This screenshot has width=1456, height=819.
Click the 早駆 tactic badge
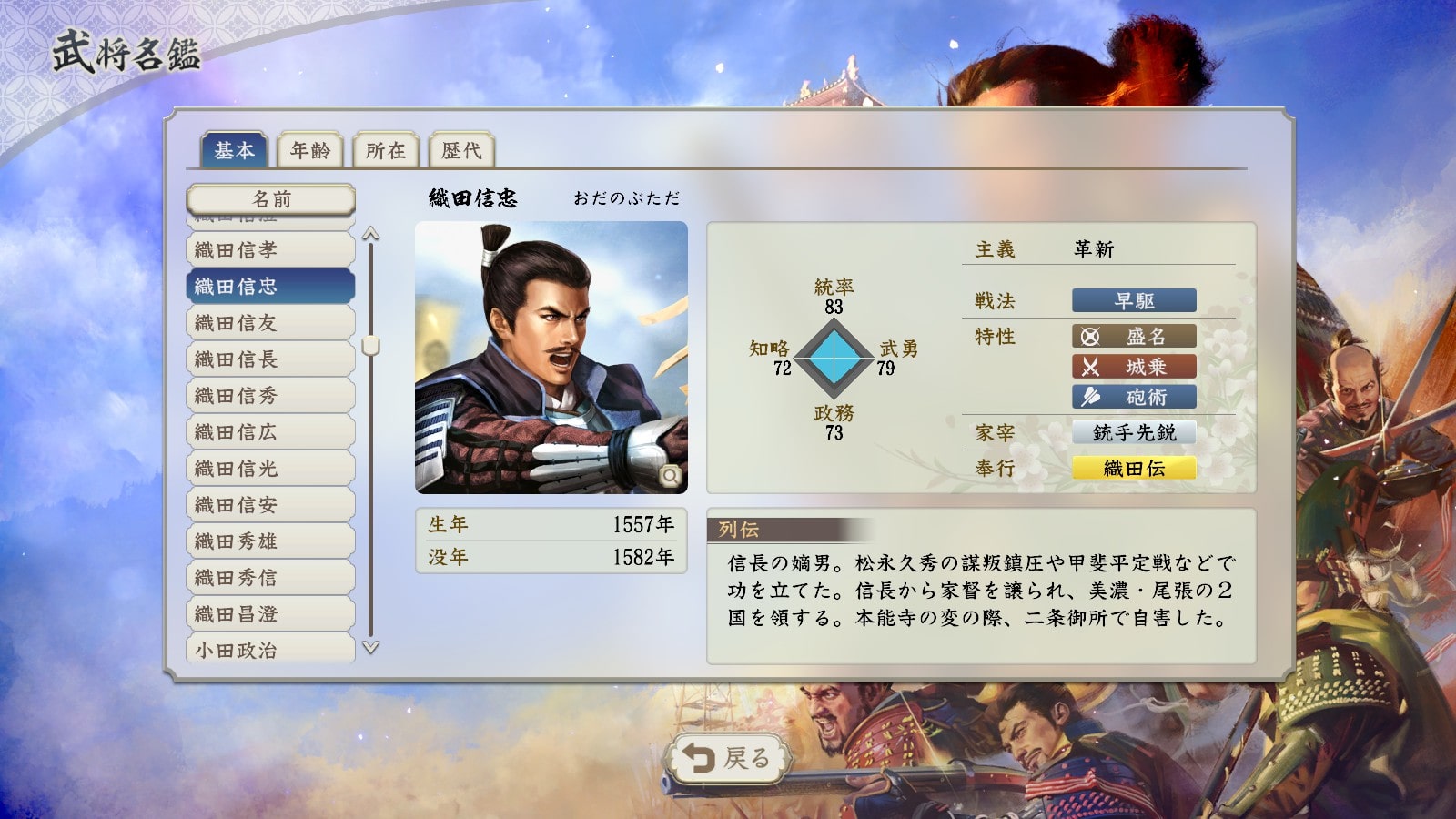[1134, 300]
